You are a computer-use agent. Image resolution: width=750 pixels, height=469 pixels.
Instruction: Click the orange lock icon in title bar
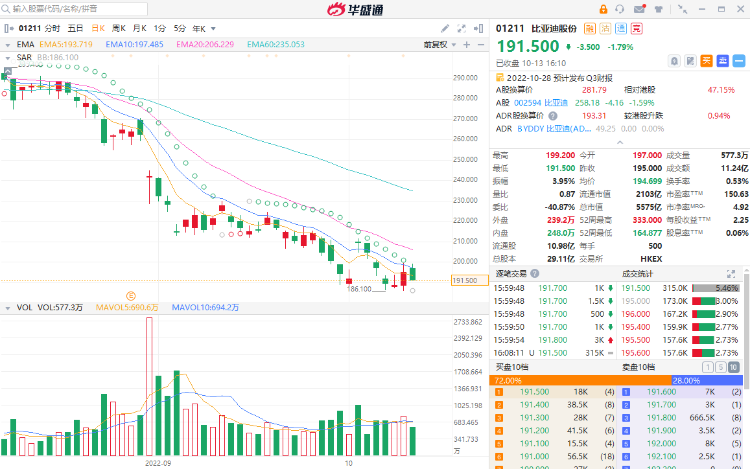click(x=603, y=9)
